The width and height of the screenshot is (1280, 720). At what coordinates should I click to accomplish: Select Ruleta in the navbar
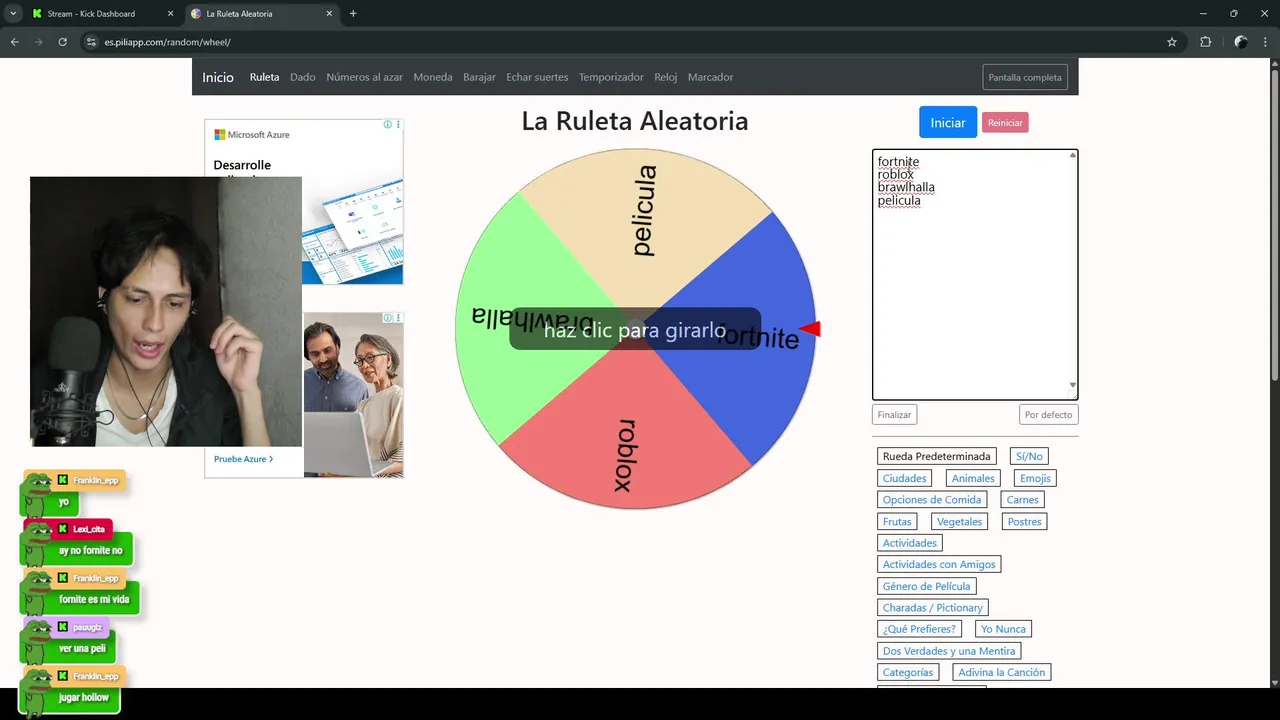pos(264,77)
